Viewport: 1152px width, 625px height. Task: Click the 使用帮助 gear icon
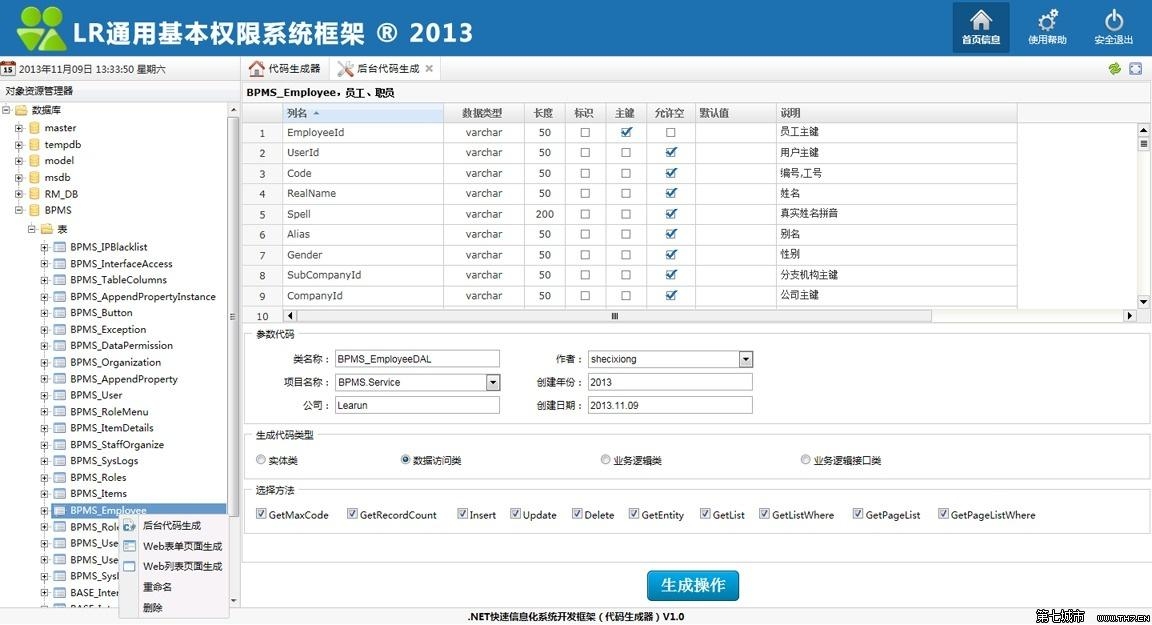[1047, 22]
